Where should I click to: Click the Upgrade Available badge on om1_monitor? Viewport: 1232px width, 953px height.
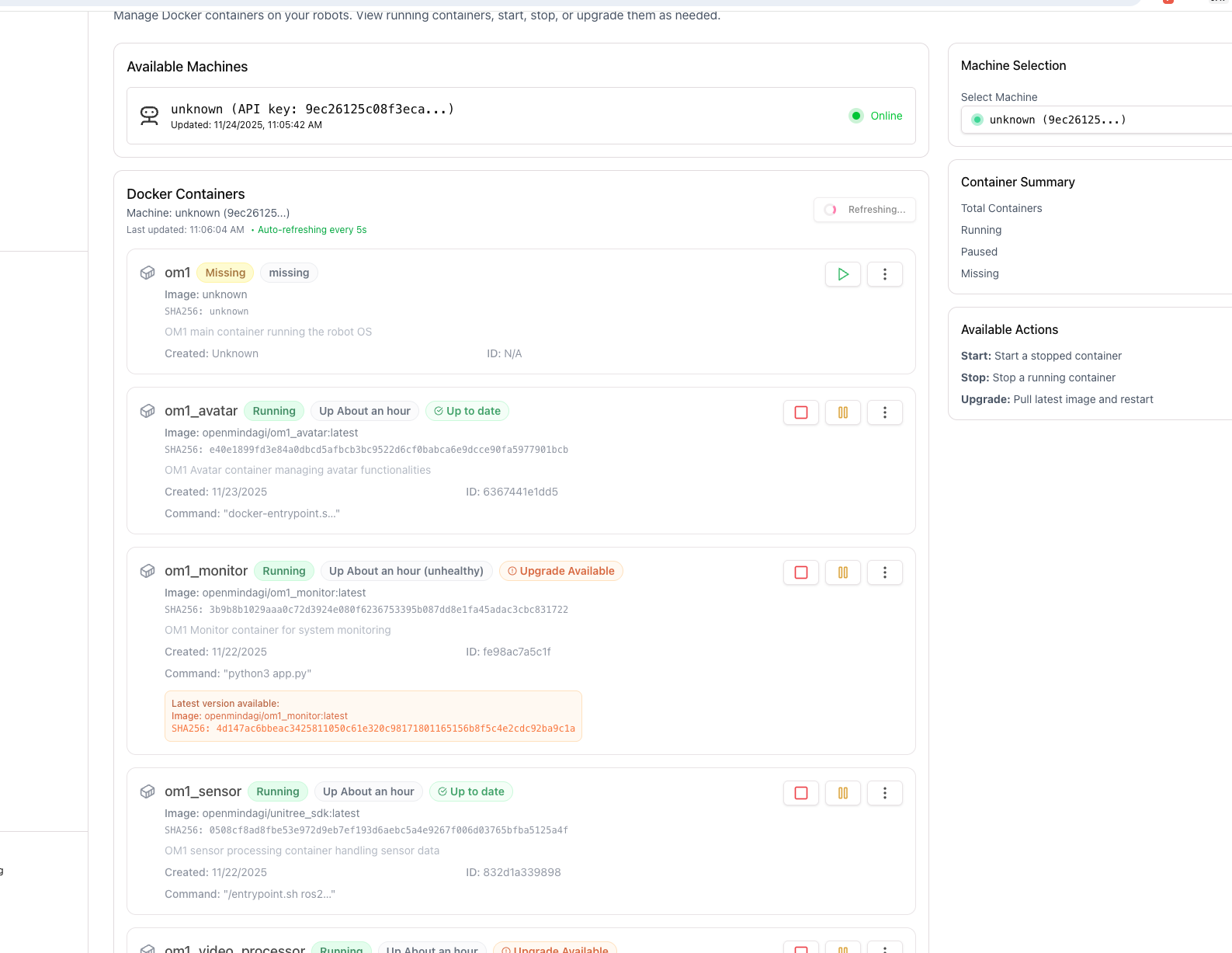(x=560, y=571)
